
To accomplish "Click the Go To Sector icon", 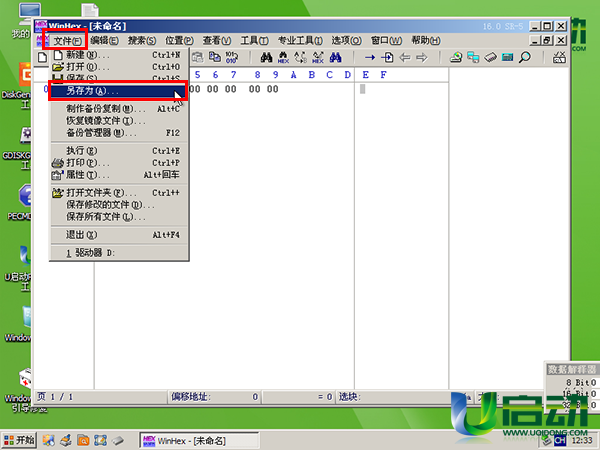I will coord(387,58).
